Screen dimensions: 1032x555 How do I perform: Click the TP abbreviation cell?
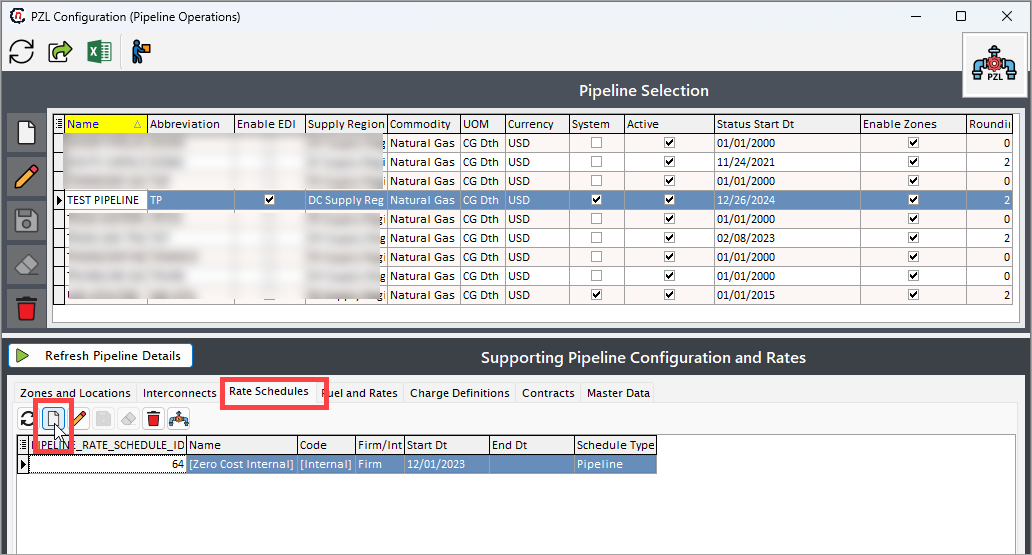click(x=191, y=199)
